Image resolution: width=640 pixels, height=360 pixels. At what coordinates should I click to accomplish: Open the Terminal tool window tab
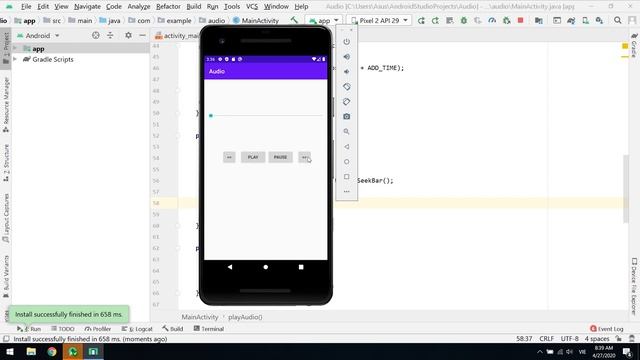pyautogui.click(x=209, y=329)
